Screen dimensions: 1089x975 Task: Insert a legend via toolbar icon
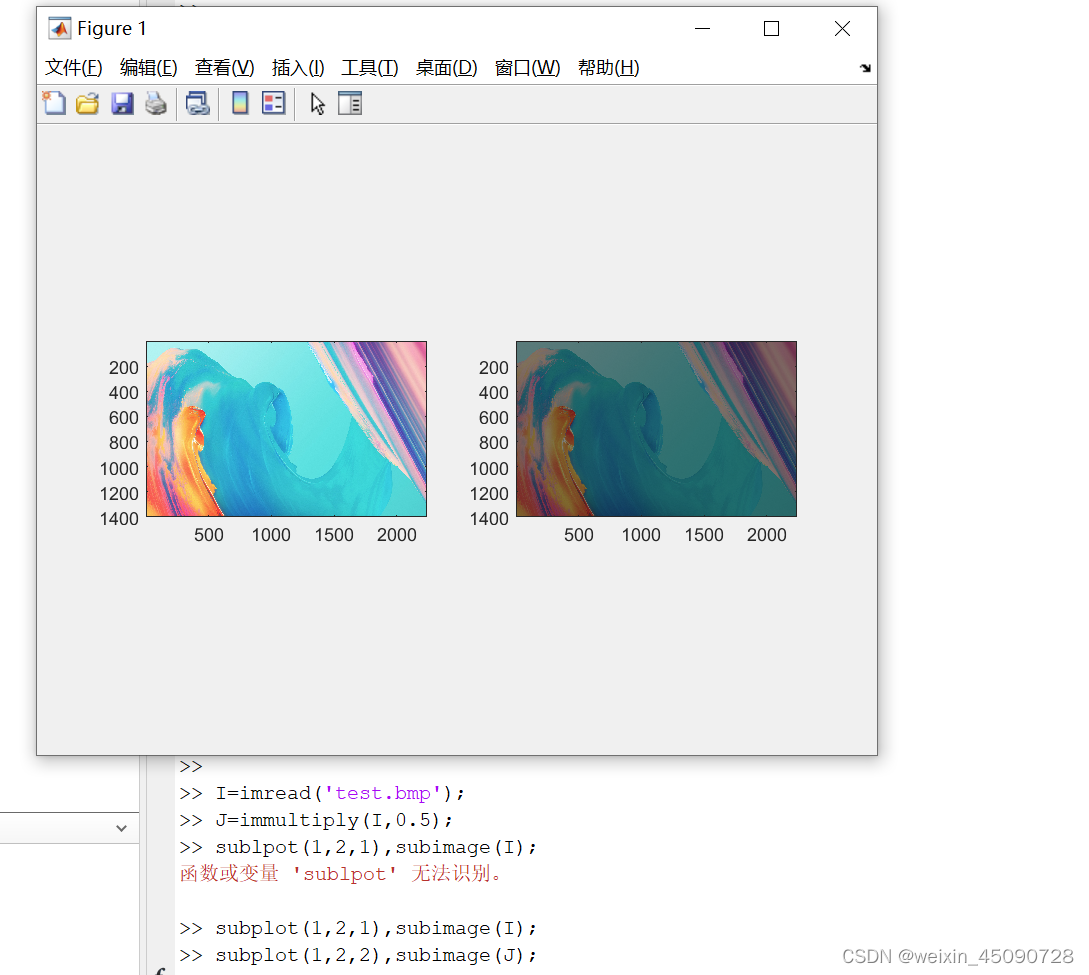(x=274, y=103)
